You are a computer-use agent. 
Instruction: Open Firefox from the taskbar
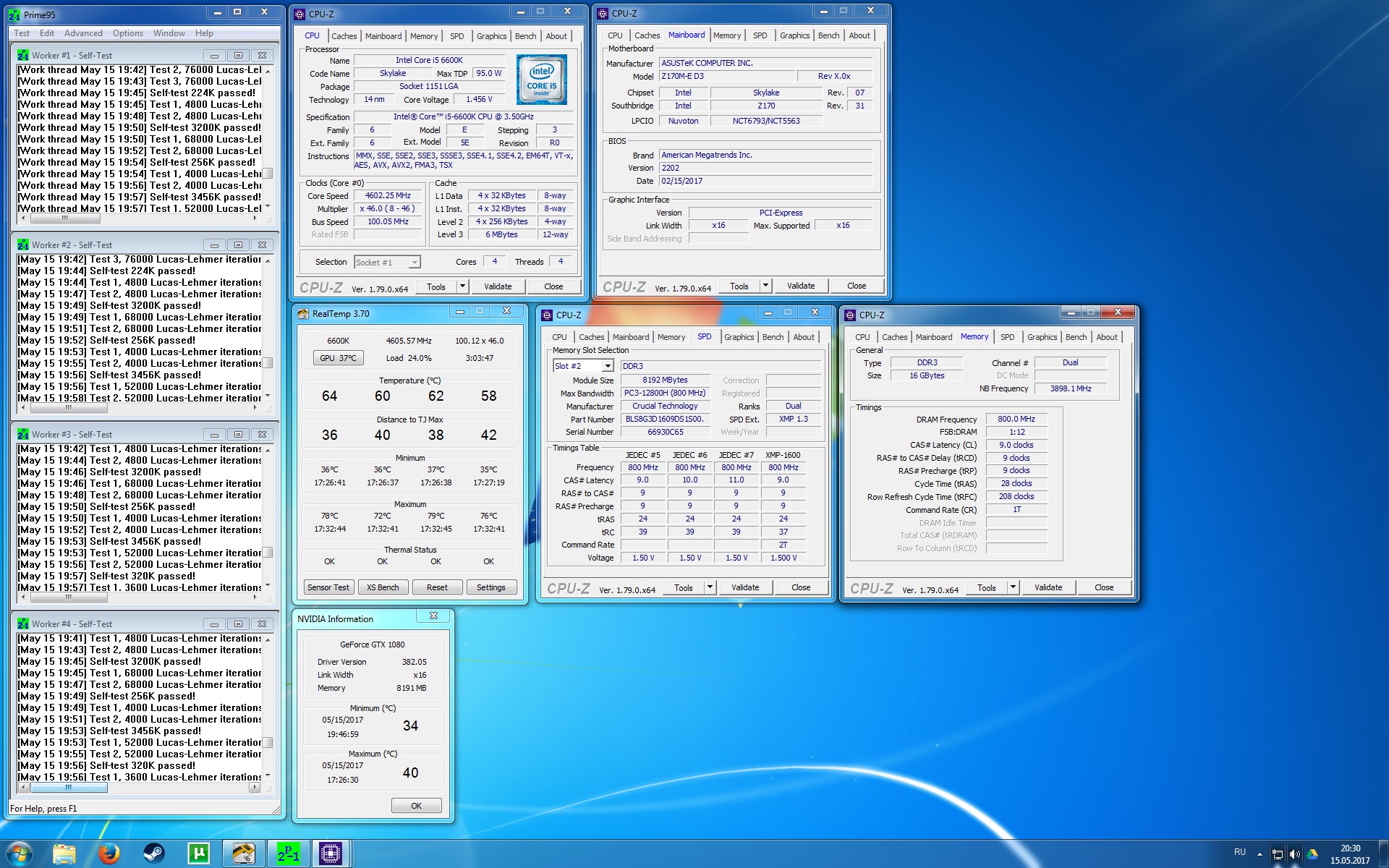point(109,854)
